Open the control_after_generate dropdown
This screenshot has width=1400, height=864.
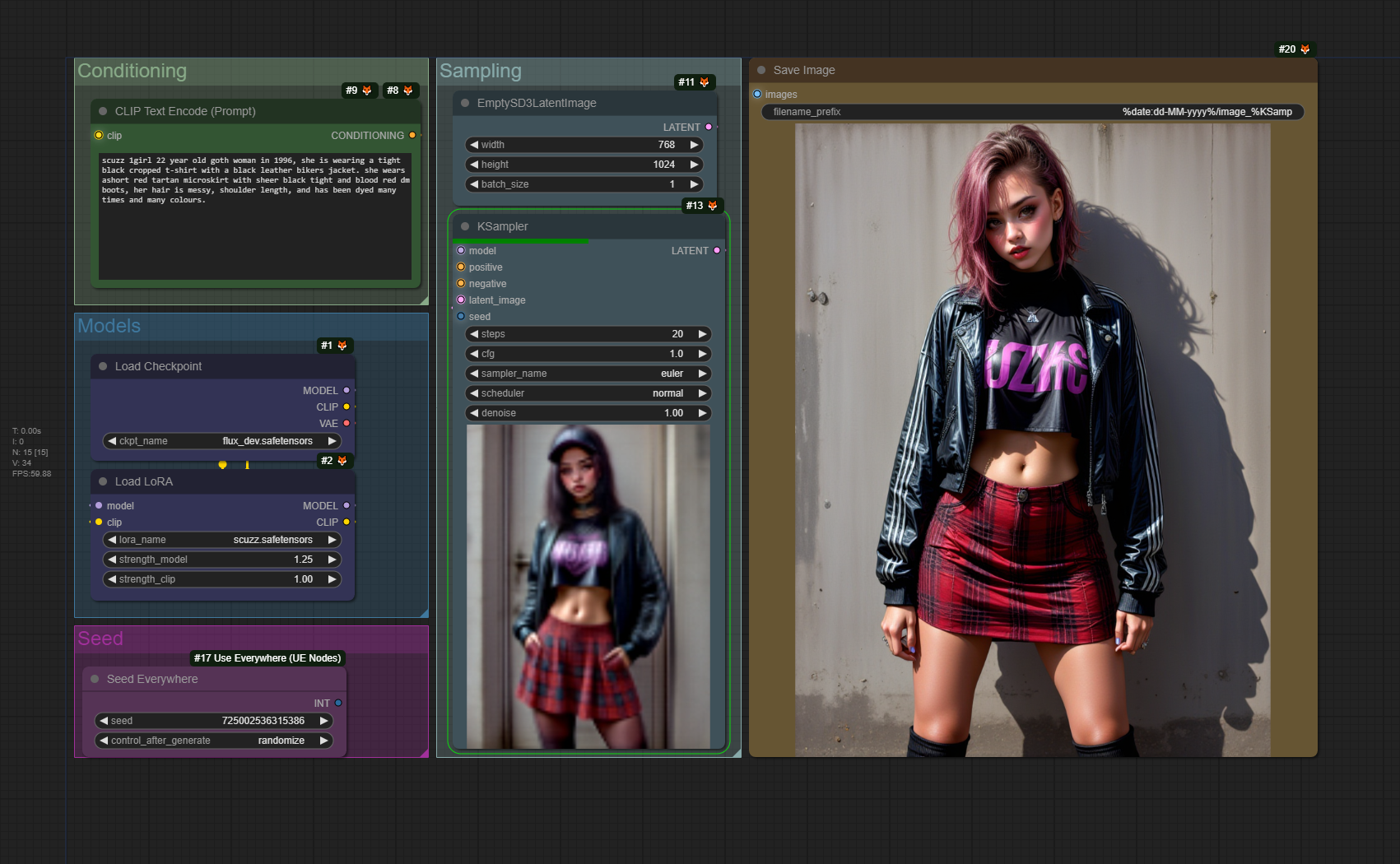214,741
